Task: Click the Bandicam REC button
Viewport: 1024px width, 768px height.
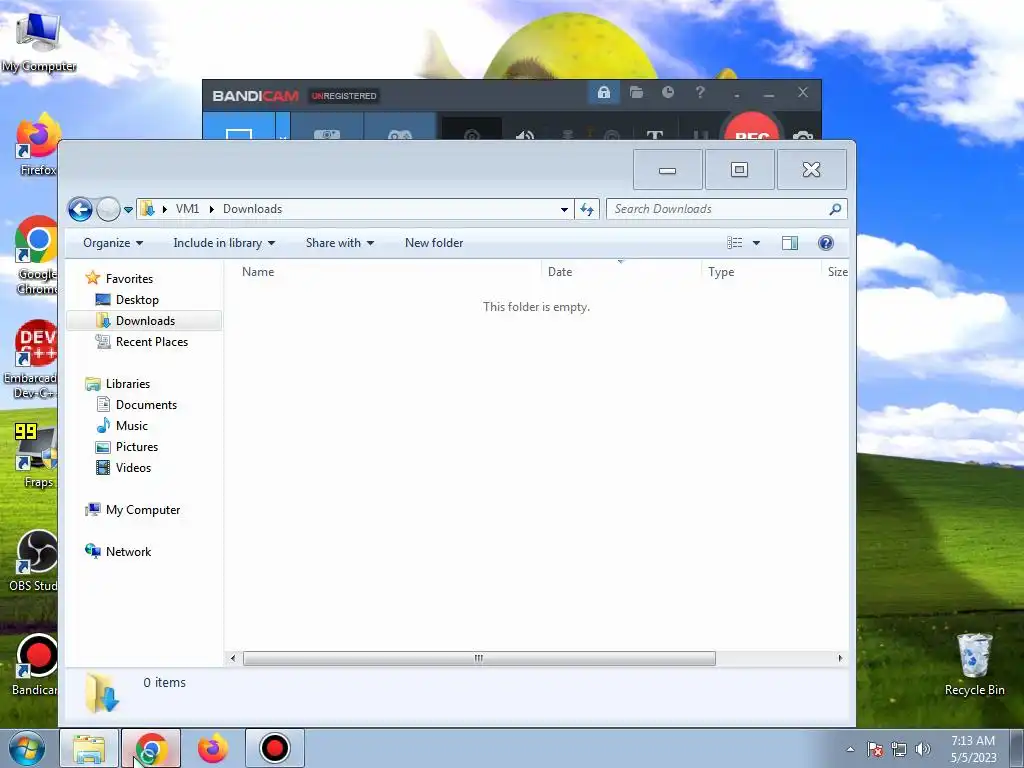Action: coord(752,128)
